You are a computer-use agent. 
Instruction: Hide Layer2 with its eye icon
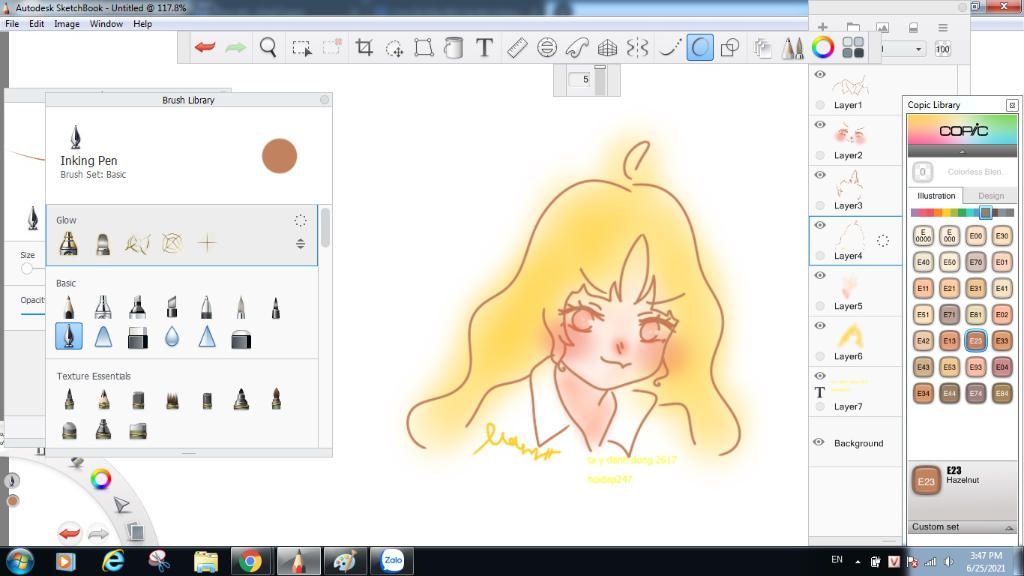tap(820, 125)
